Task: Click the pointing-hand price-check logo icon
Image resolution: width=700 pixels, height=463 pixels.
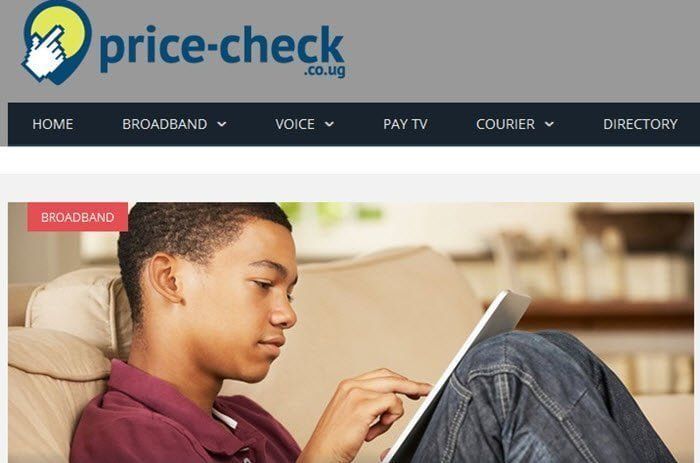Action: pos(57,42)
